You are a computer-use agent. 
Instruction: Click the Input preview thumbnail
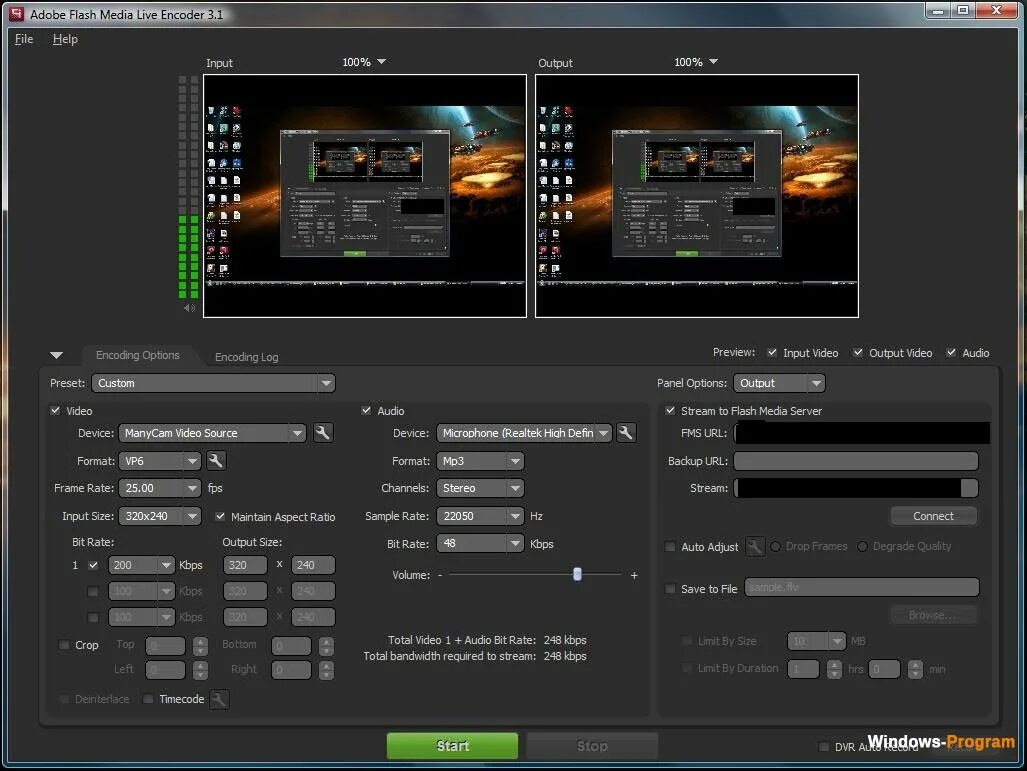[365, 196]
